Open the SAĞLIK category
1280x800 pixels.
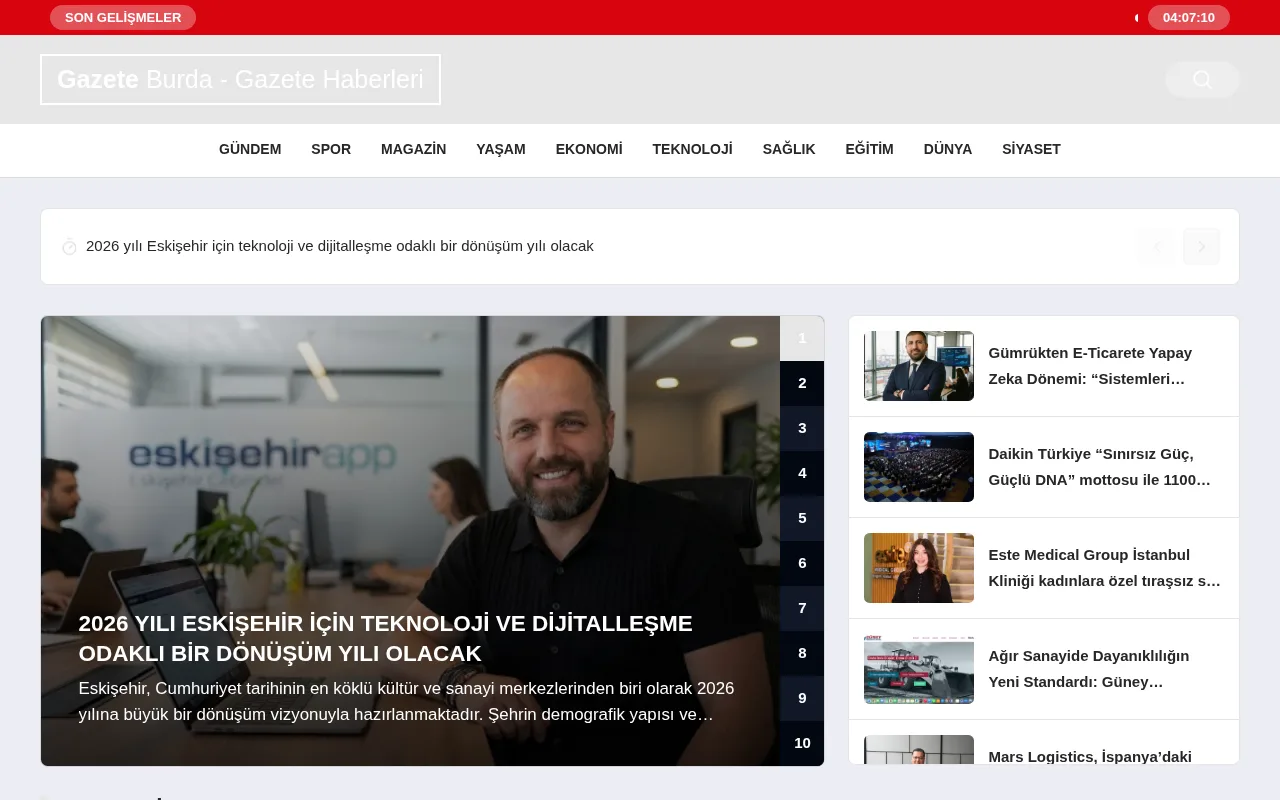[x=788, y=149]
